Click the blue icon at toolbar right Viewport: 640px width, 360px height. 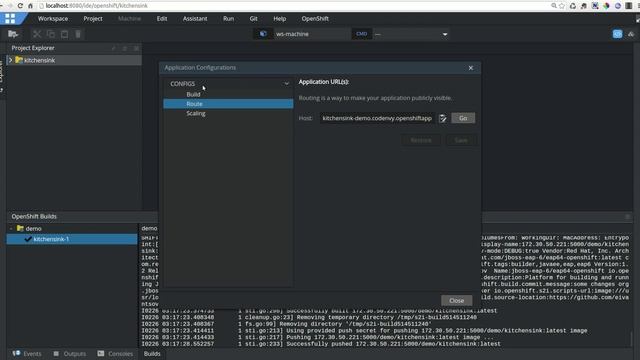pos(618,34)
